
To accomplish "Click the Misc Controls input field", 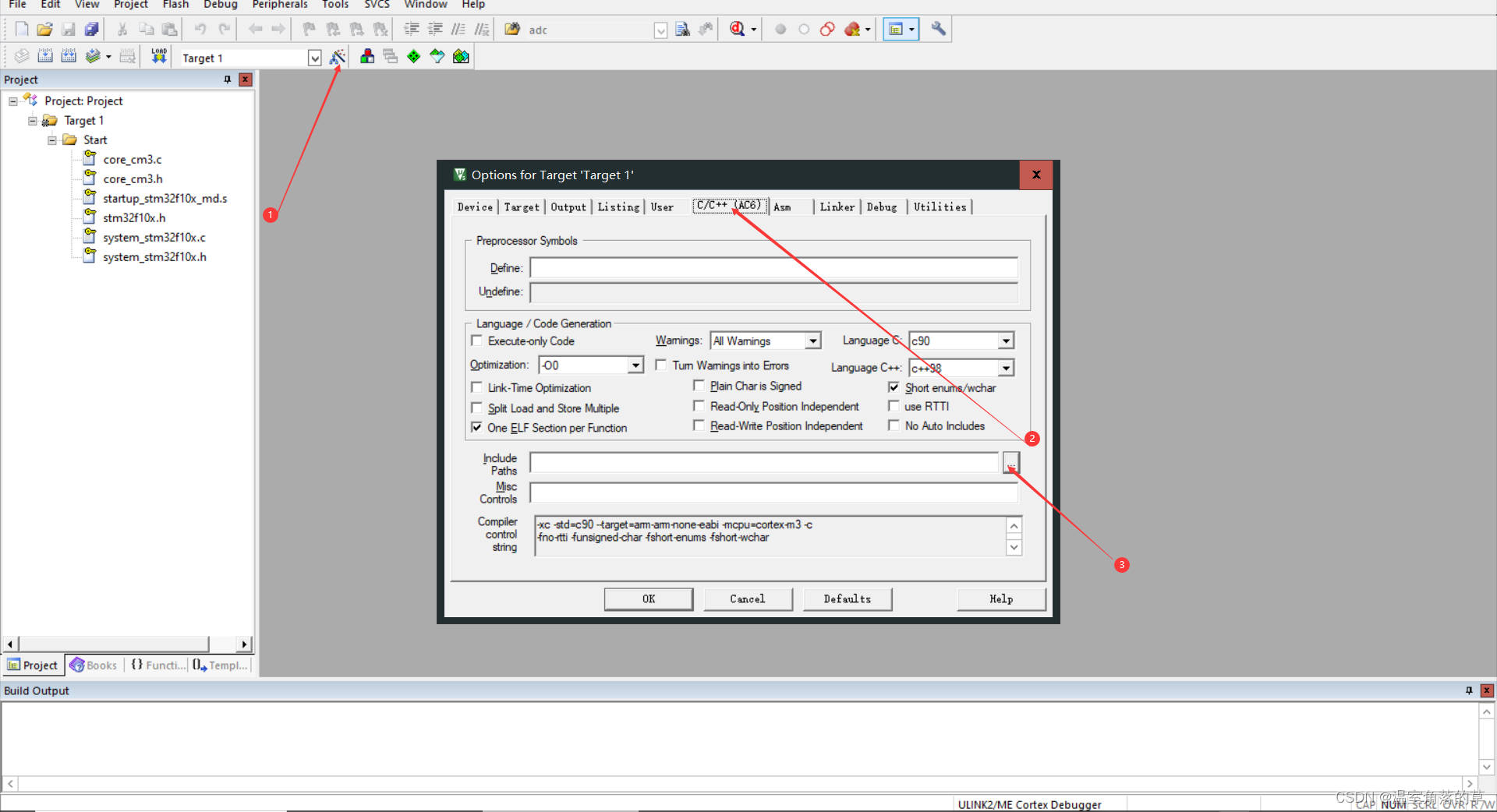I will click(x=773, y=492).
